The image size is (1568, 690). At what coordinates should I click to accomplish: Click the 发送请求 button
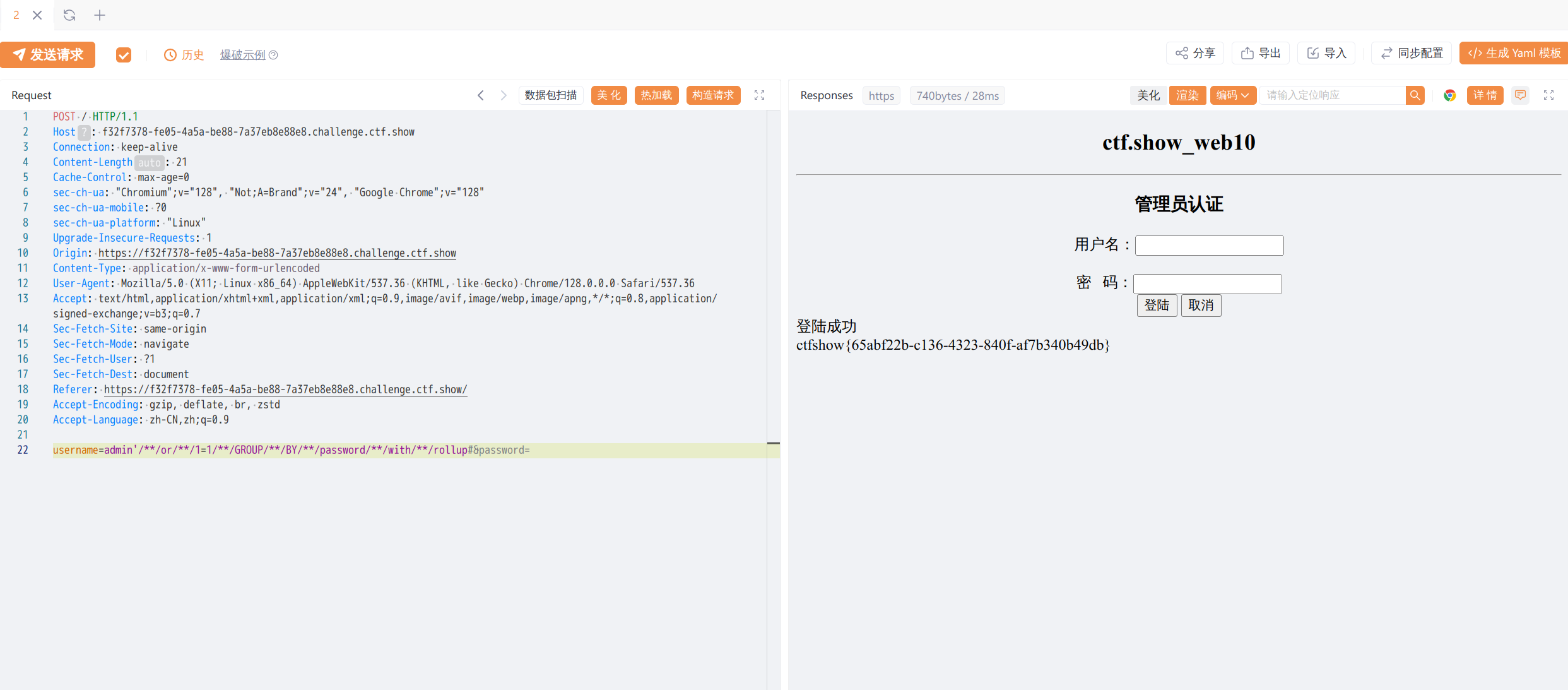[48, 55]
